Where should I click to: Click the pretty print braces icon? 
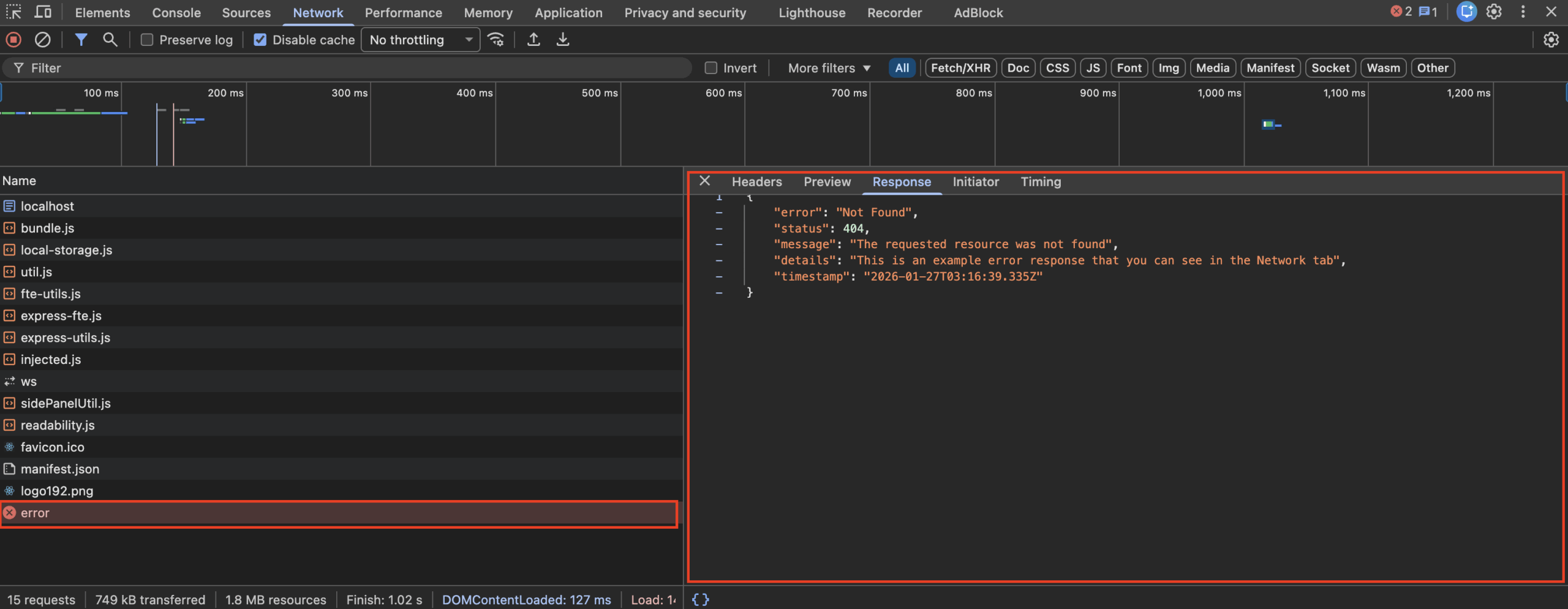click(700, 599)
